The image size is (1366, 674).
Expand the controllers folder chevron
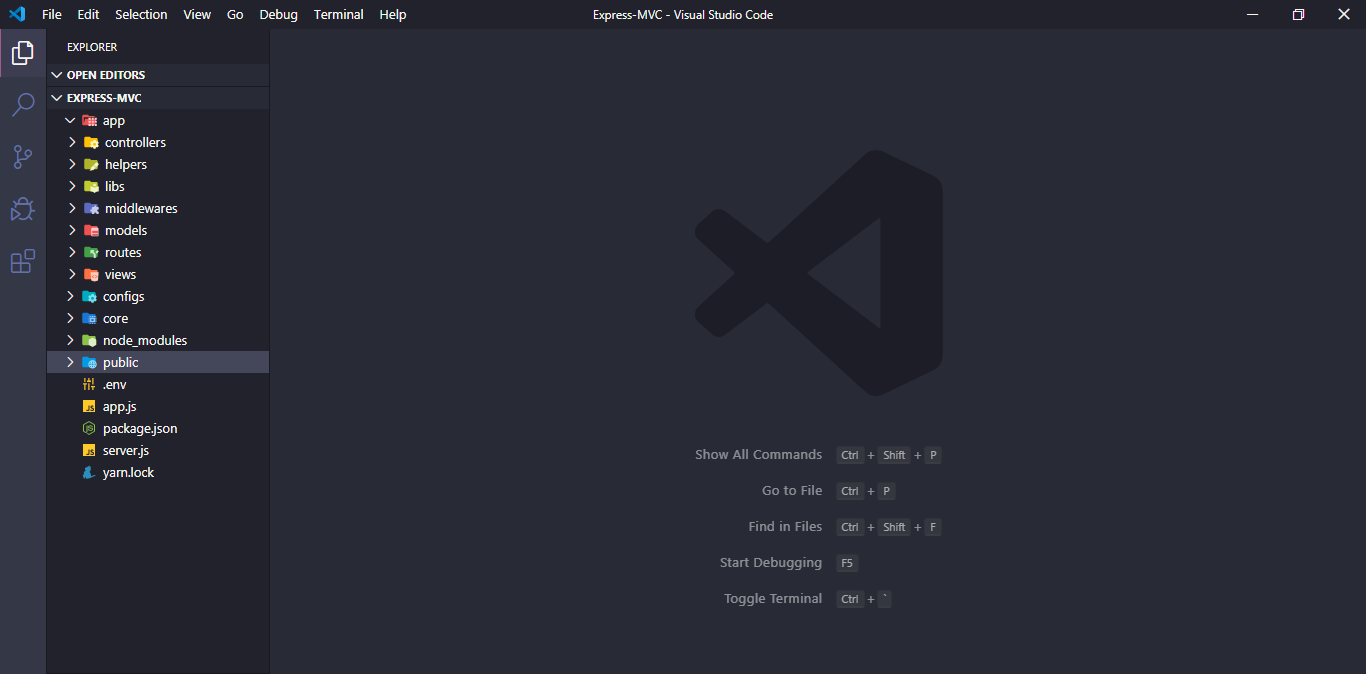coord(72,142)
